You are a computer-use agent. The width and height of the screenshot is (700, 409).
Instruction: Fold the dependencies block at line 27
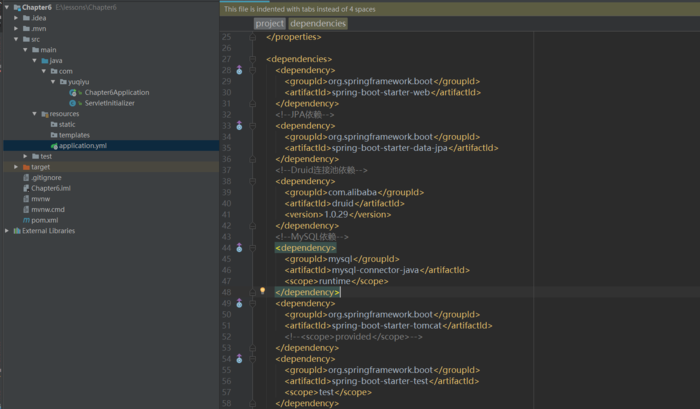click(x=254, y=60)
